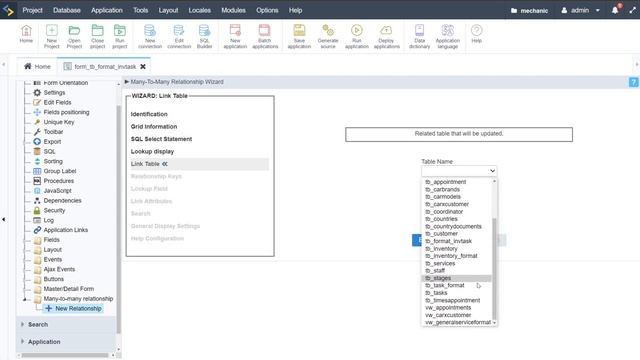
Task: Click New connection database icon
Action: point(150,36)
